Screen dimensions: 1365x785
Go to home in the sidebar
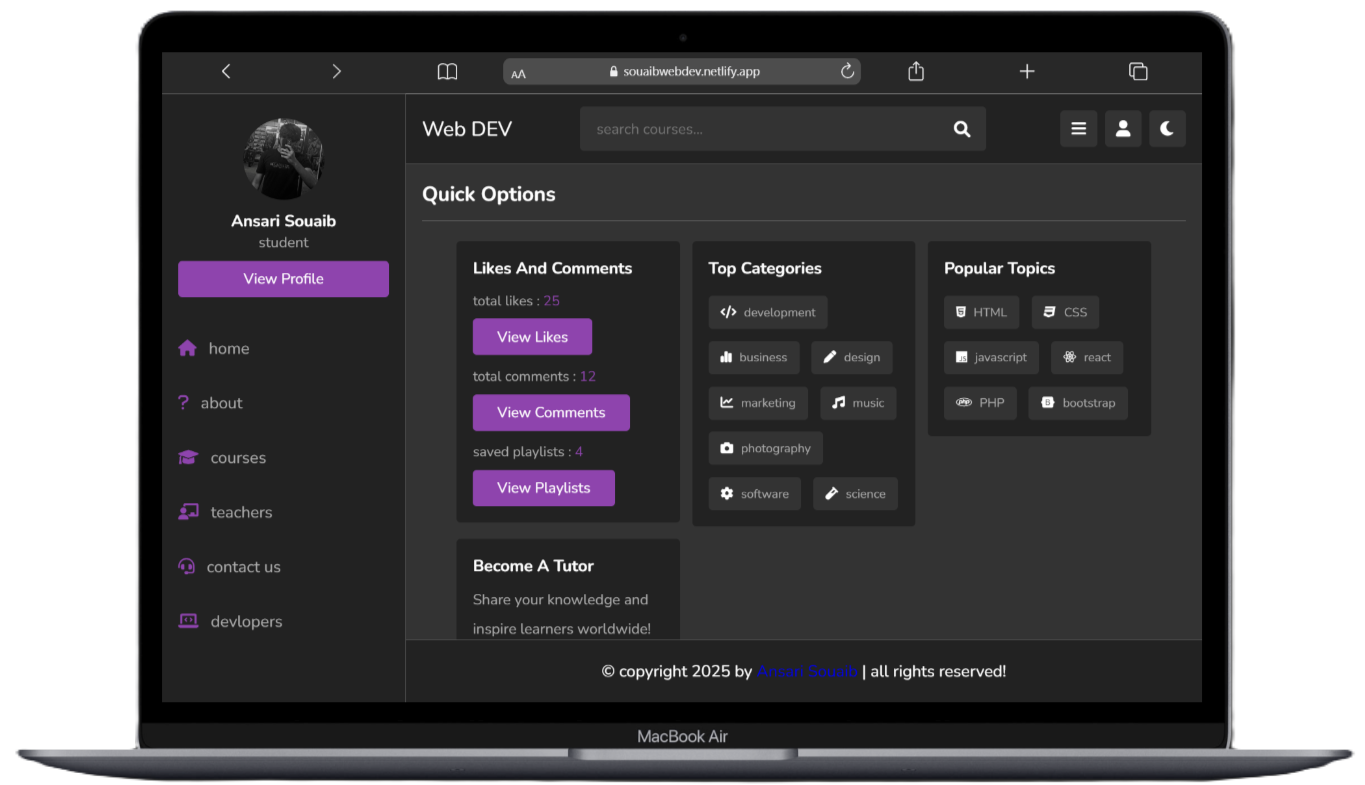[214, 348]
